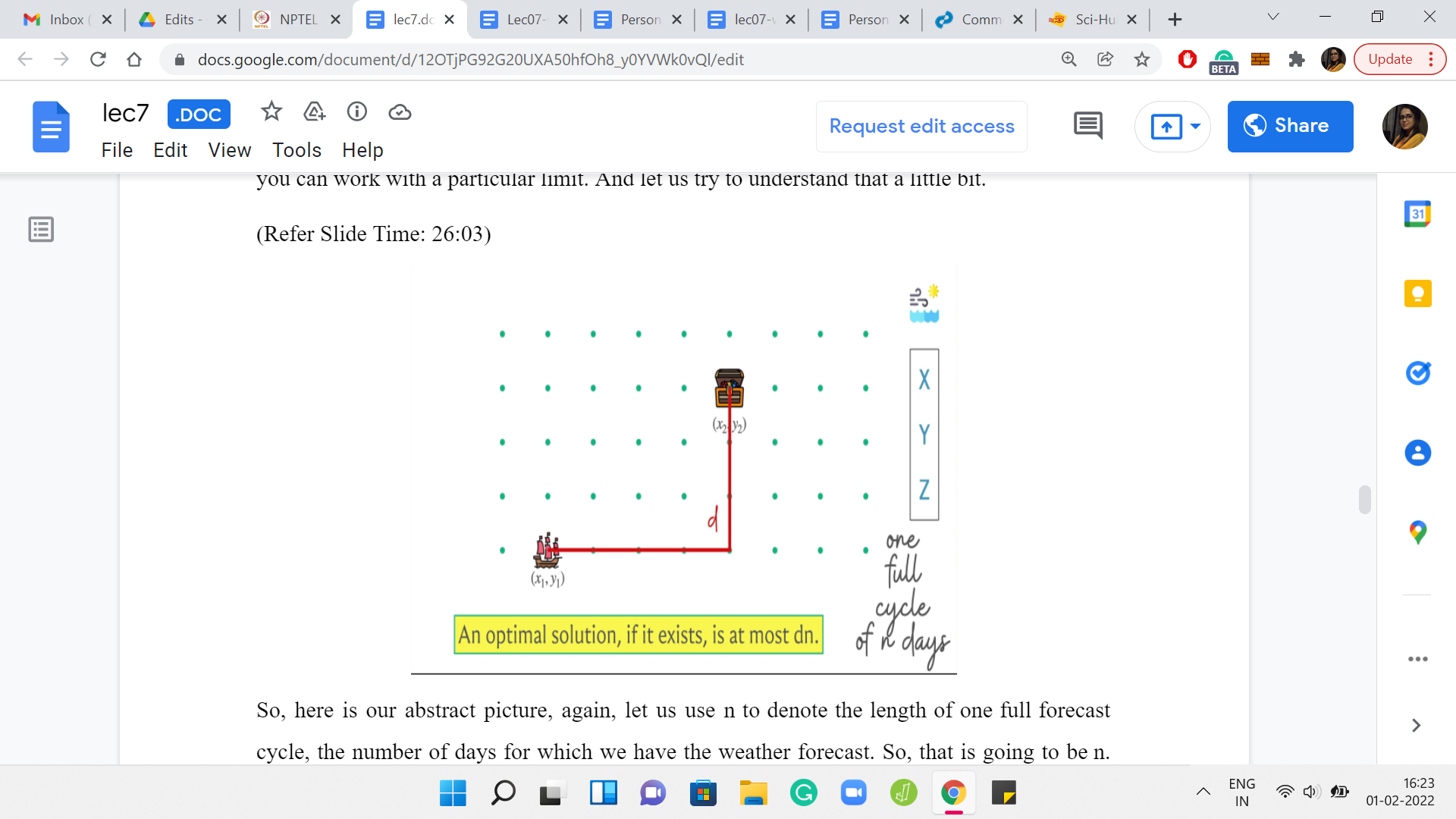This screenshot has width=1456, height=819.
Task: Open Google Calendar side panel
Action: (x=1417, y=214)
